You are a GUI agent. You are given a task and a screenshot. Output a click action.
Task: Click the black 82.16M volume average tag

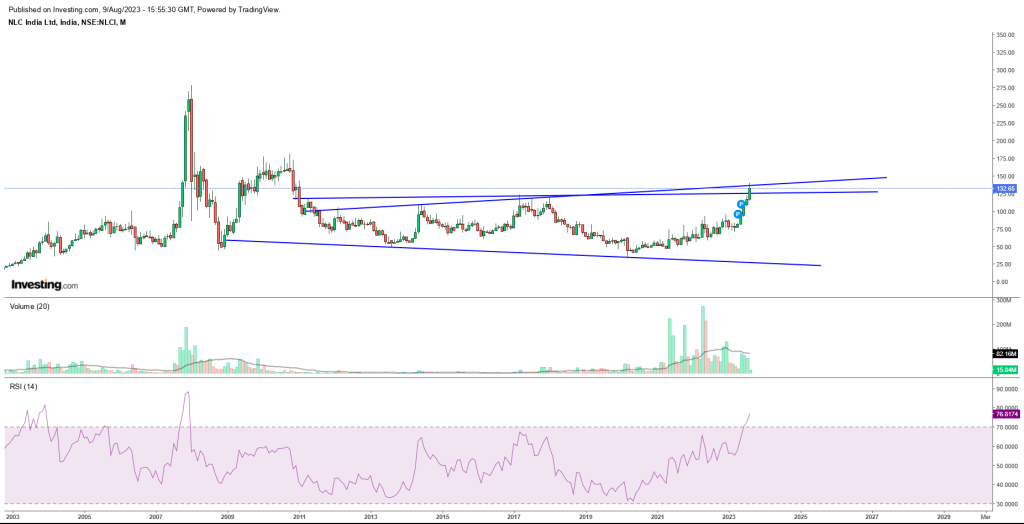[1005, 353]
